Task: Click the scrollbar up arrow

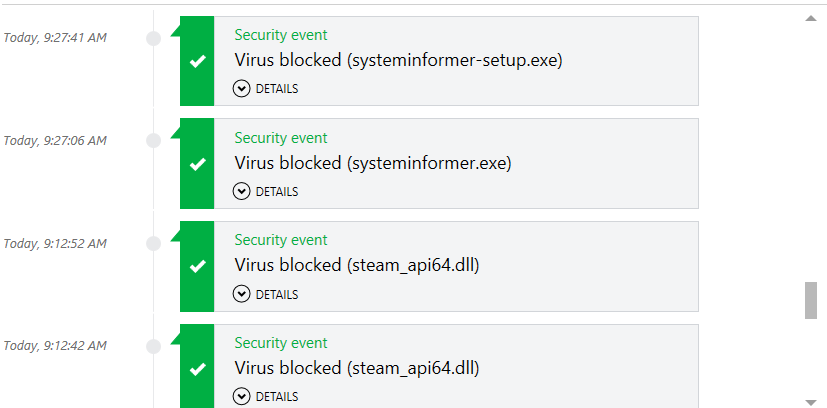Action: (x=810, y=17)
